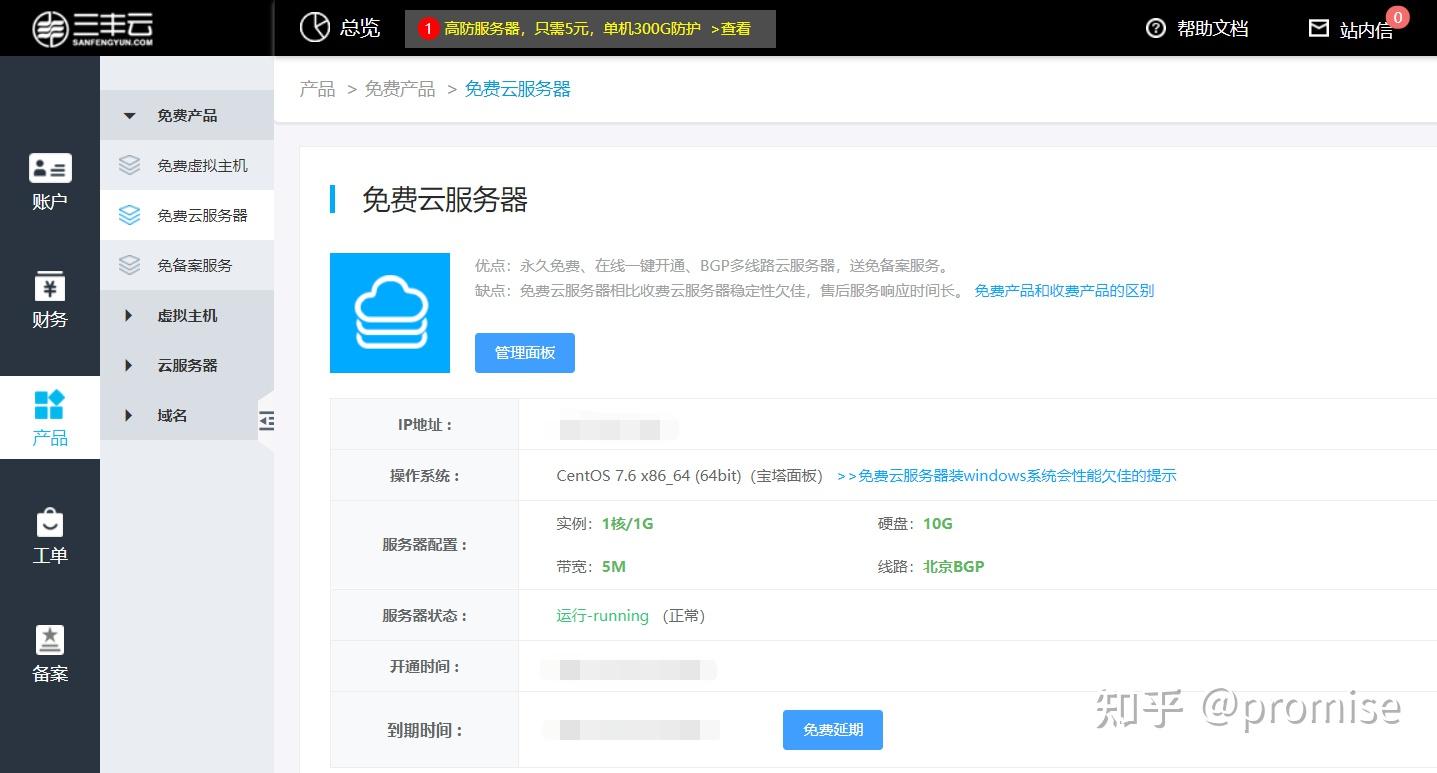1437x773 pixels.
Task: Select 免费云服务器 menu item
Action: pos(187,215)
